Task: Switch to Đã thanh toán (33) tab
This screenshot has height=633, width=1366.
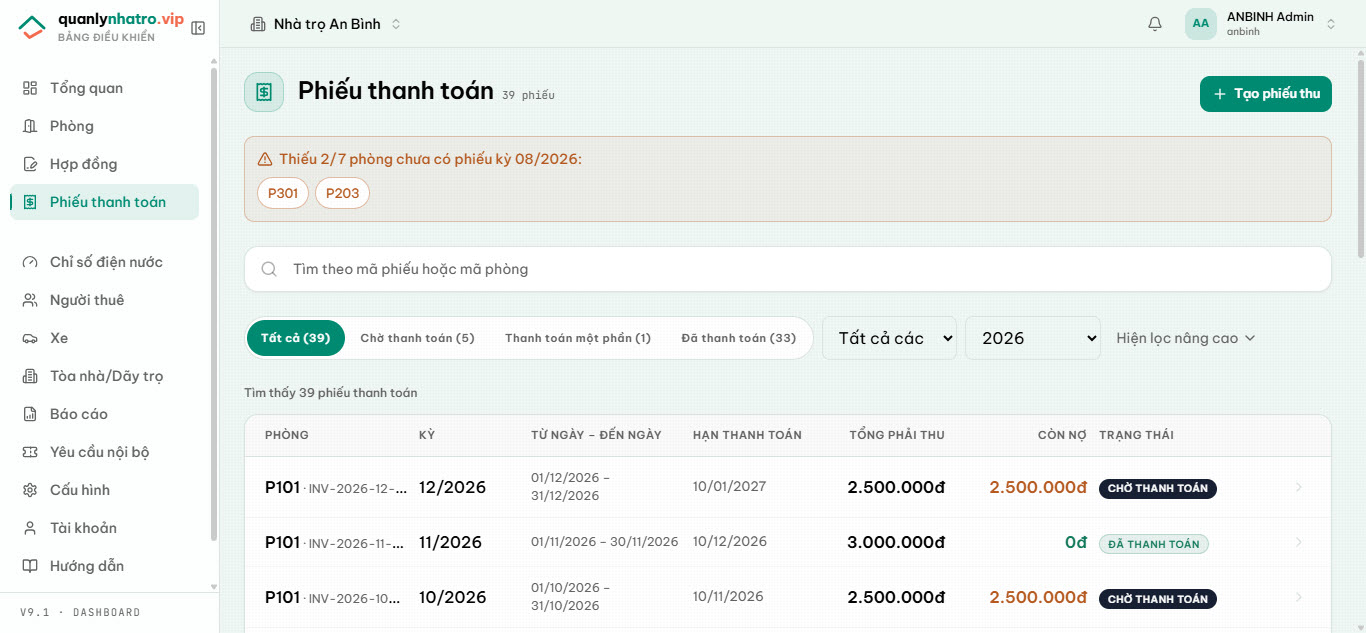Action: pyautogui.click(x=739, y=338)
